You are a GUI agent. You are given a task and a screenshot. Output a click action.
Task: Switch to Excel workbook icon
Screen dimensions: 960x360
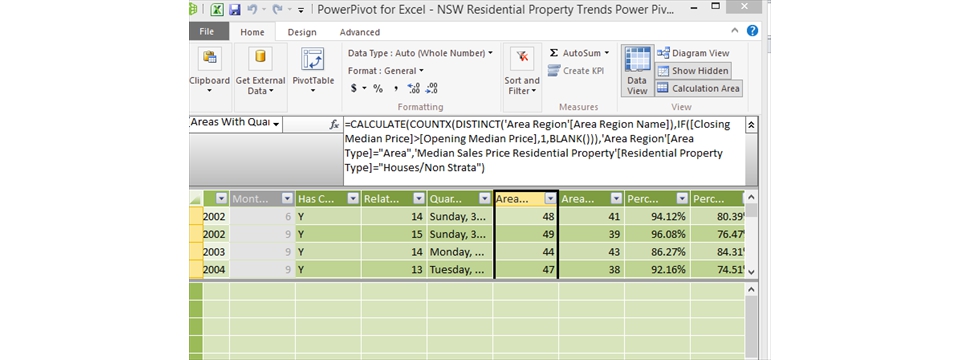tap(217, 10)
